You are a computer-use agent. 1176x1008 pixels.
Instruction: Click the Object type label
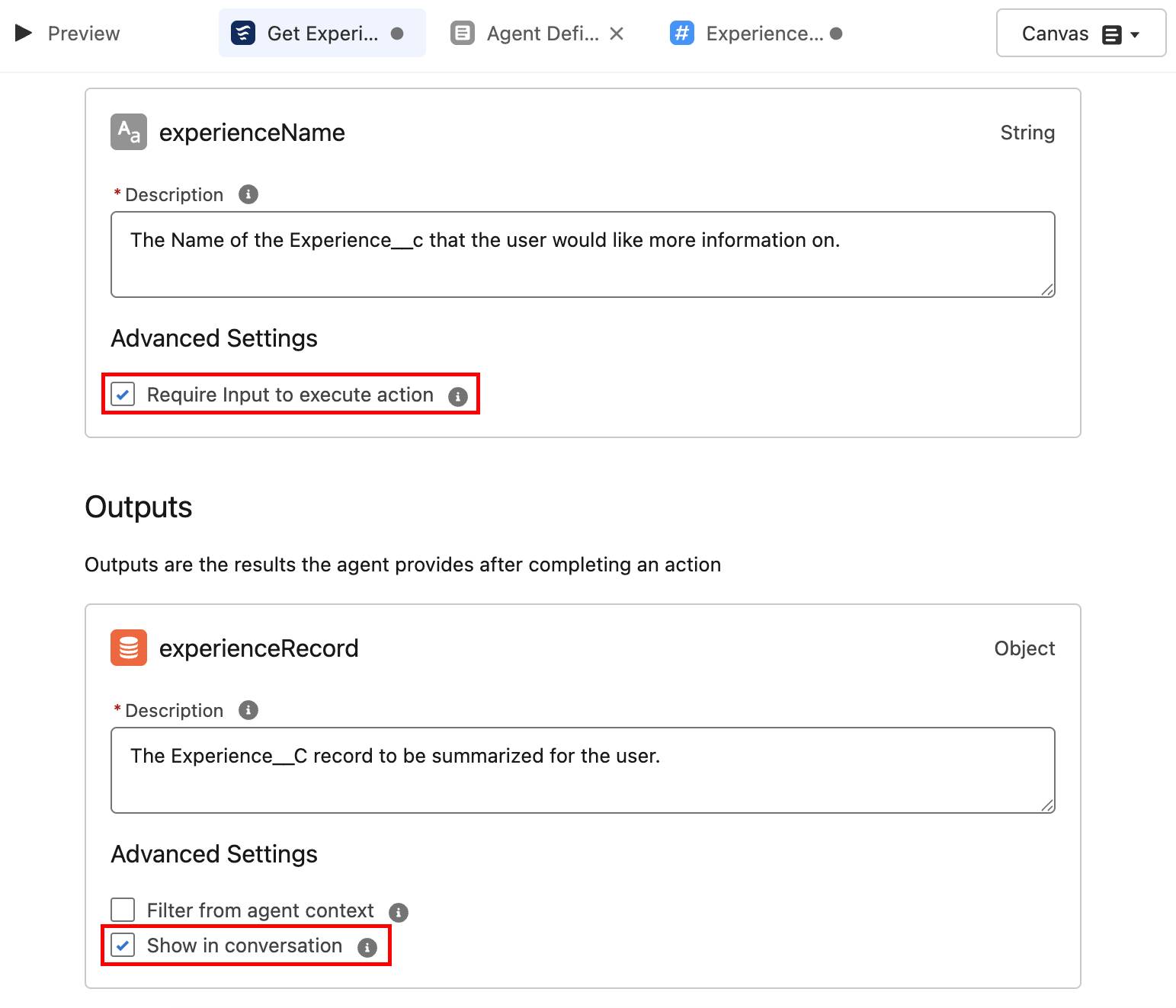pyautogui.click(x=1024, y=648)
